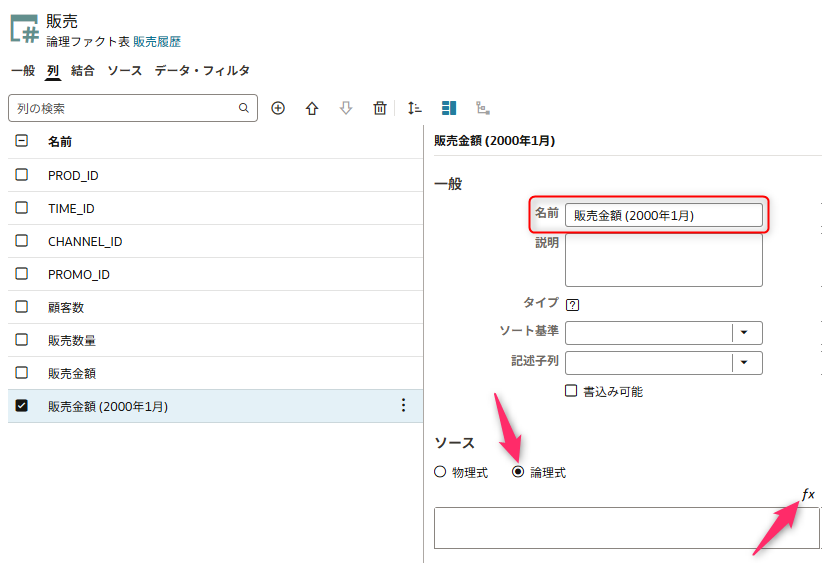Screen dimensions: 822x563
Task: Switch to the 結合 tab
Action: tap(83, 70)
